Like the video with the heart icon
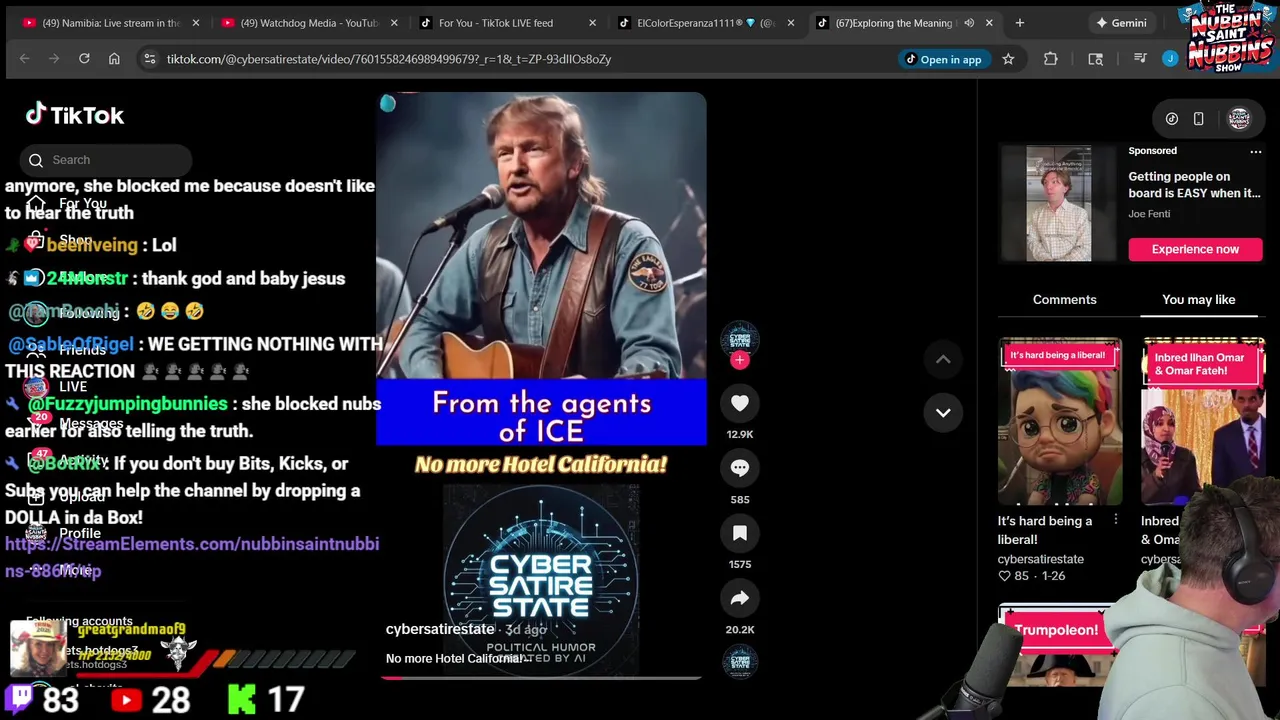The width and height of the screenshot is (1280, 720). pyautogui.click(x=740, y=403)
